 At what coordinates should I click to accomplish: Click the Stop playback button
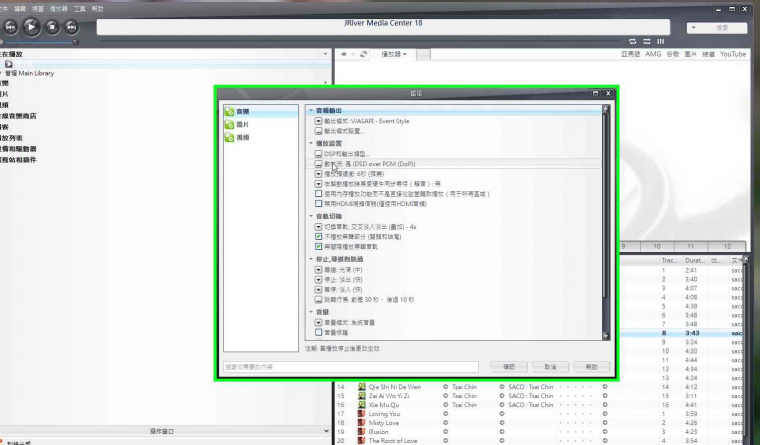point(52,27)
